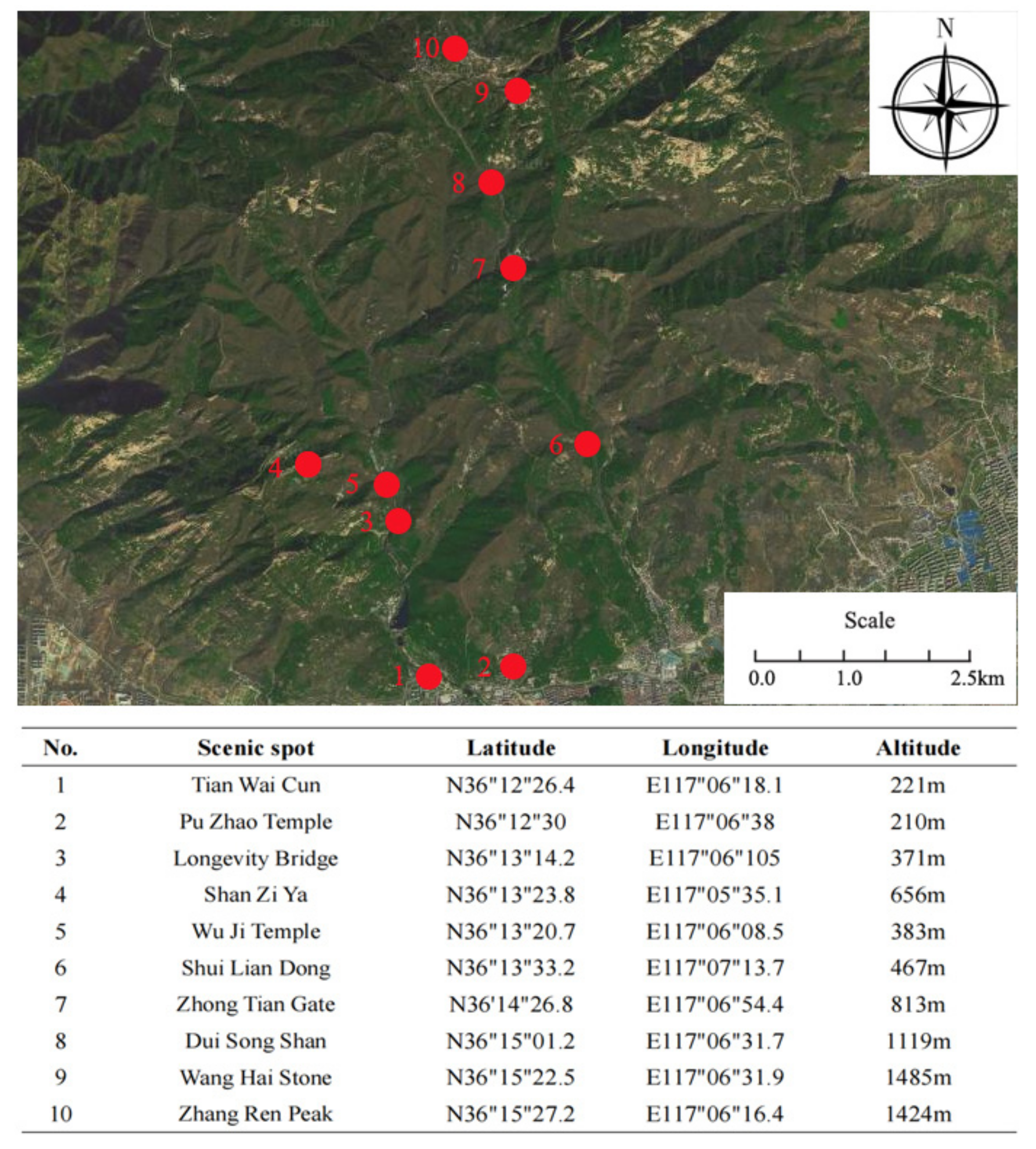The width and height of the screenshot is (1036, 1149).
Task: Click the Altitude column header
Action: tap(917, 748)
